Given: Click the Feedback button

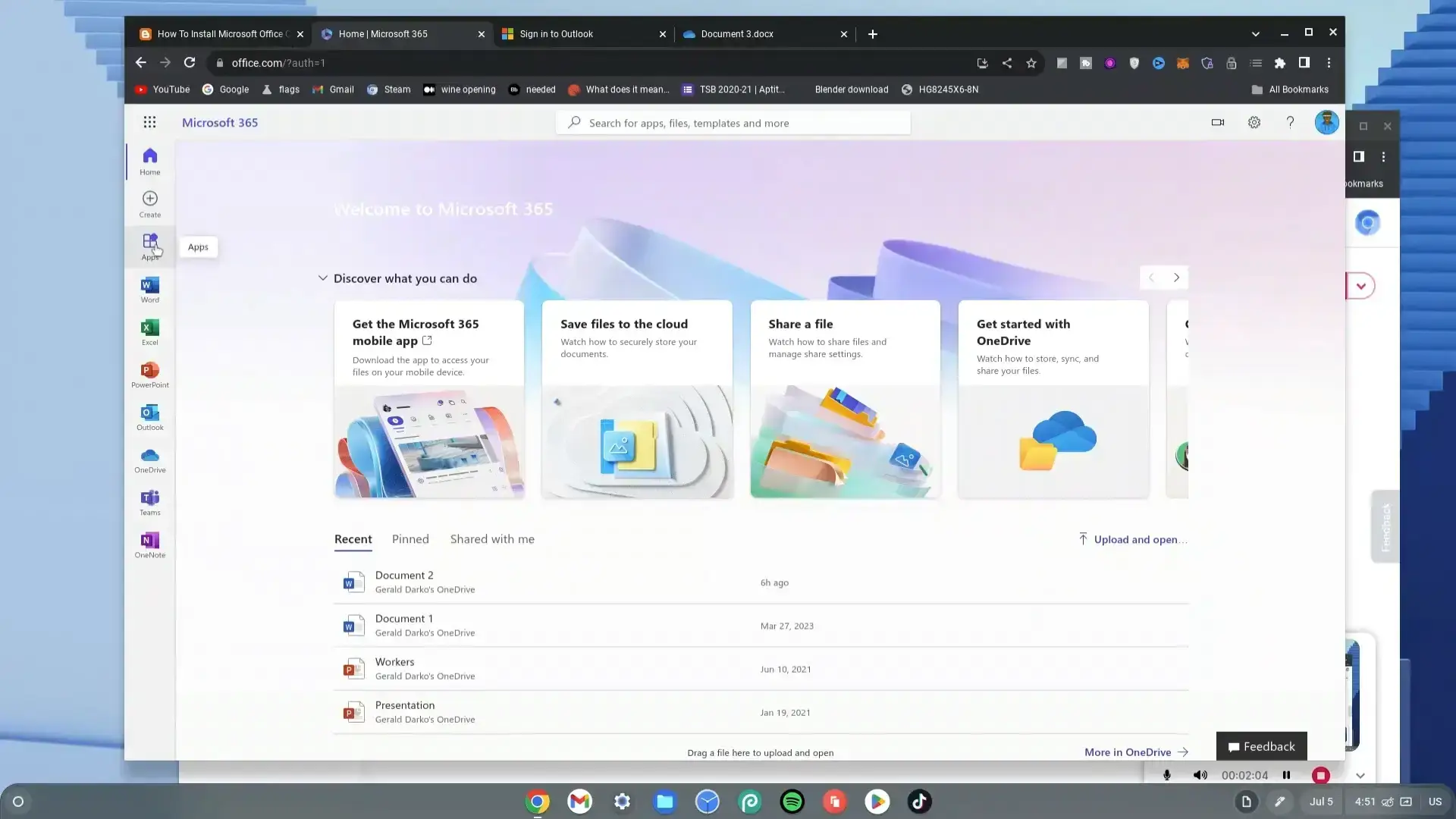Looking at the screenshot, I should [1261, 746].
